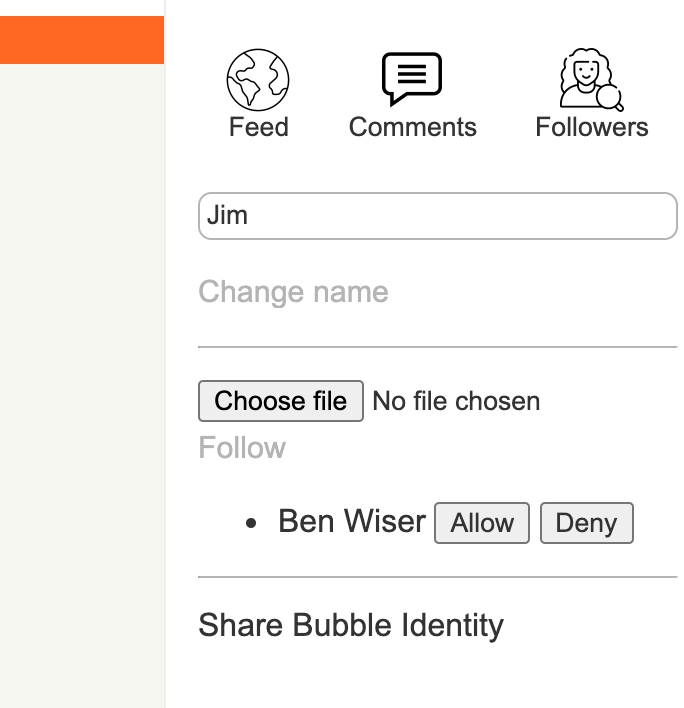Click the Follow label
The image size is (684, 708).
point(242,447)
